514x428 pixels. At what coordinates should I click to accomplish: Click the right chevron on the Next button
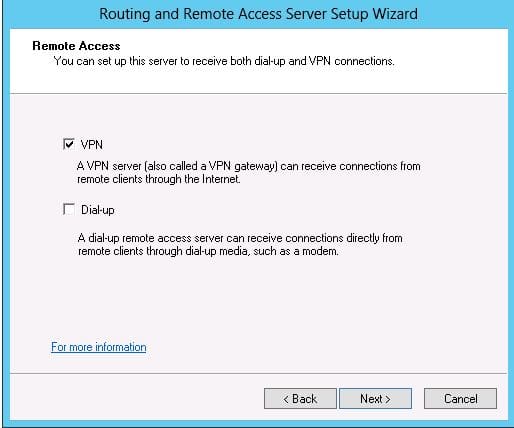pyautogui.click(x=388, y=399)
